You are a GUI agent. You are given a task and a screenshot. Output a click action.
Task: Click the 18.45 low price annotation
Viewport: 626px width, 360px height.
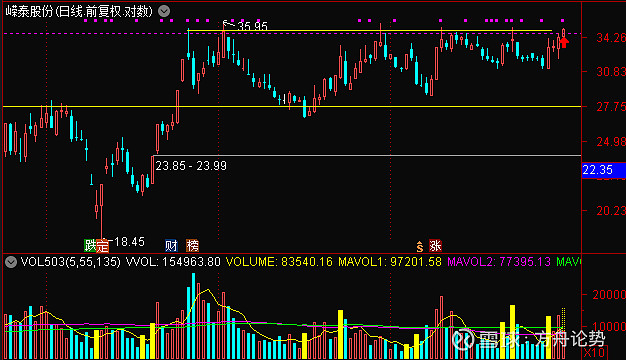tap(129, 242)
